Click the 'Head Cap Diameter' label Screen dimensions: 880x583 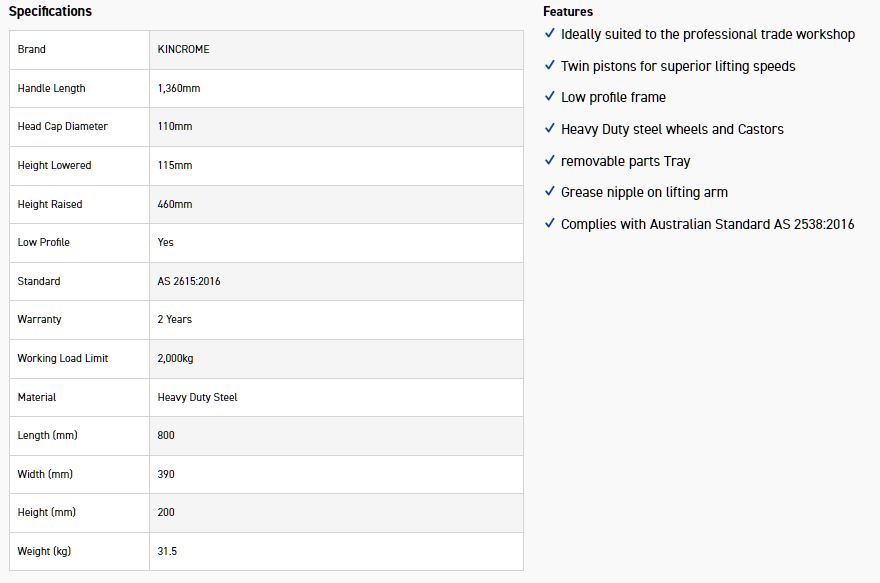pyautogui.click(x=62, y=127)
